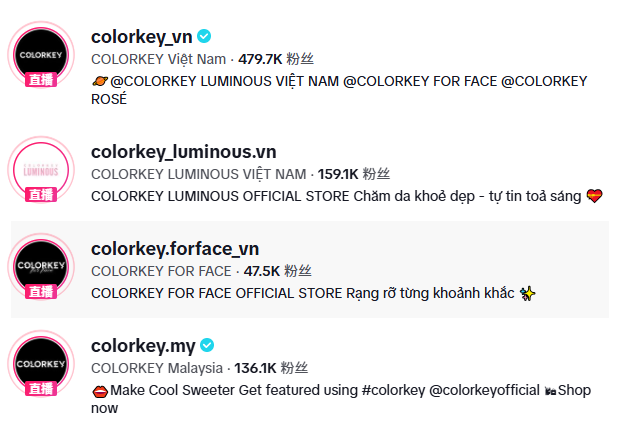Open colorkey.forface_vn profile avatar
623x440 pixels.
click(x=41, y=263)
